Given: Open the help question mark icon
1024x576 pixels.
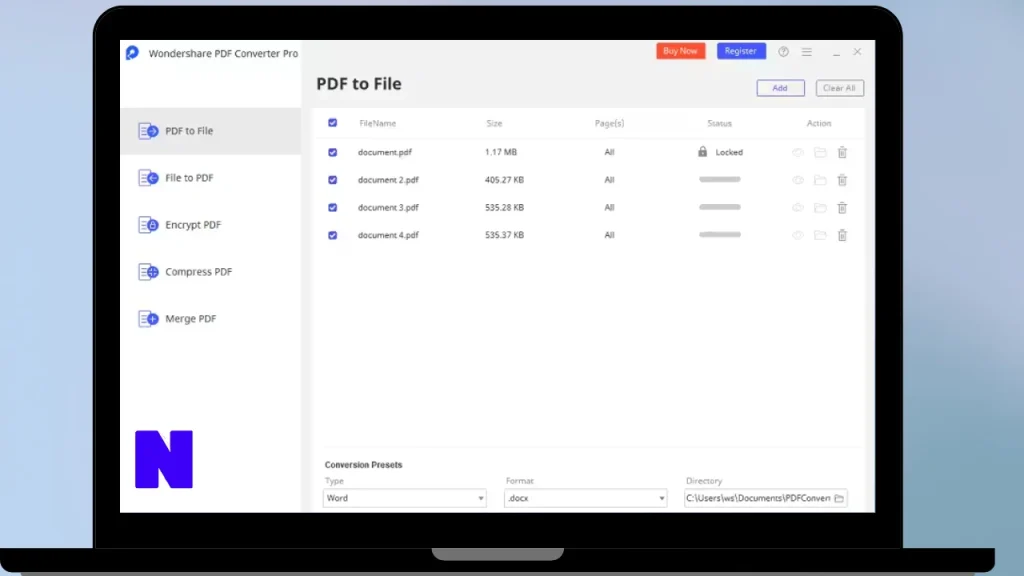Looking at the screenshot, I should [783, 52].
